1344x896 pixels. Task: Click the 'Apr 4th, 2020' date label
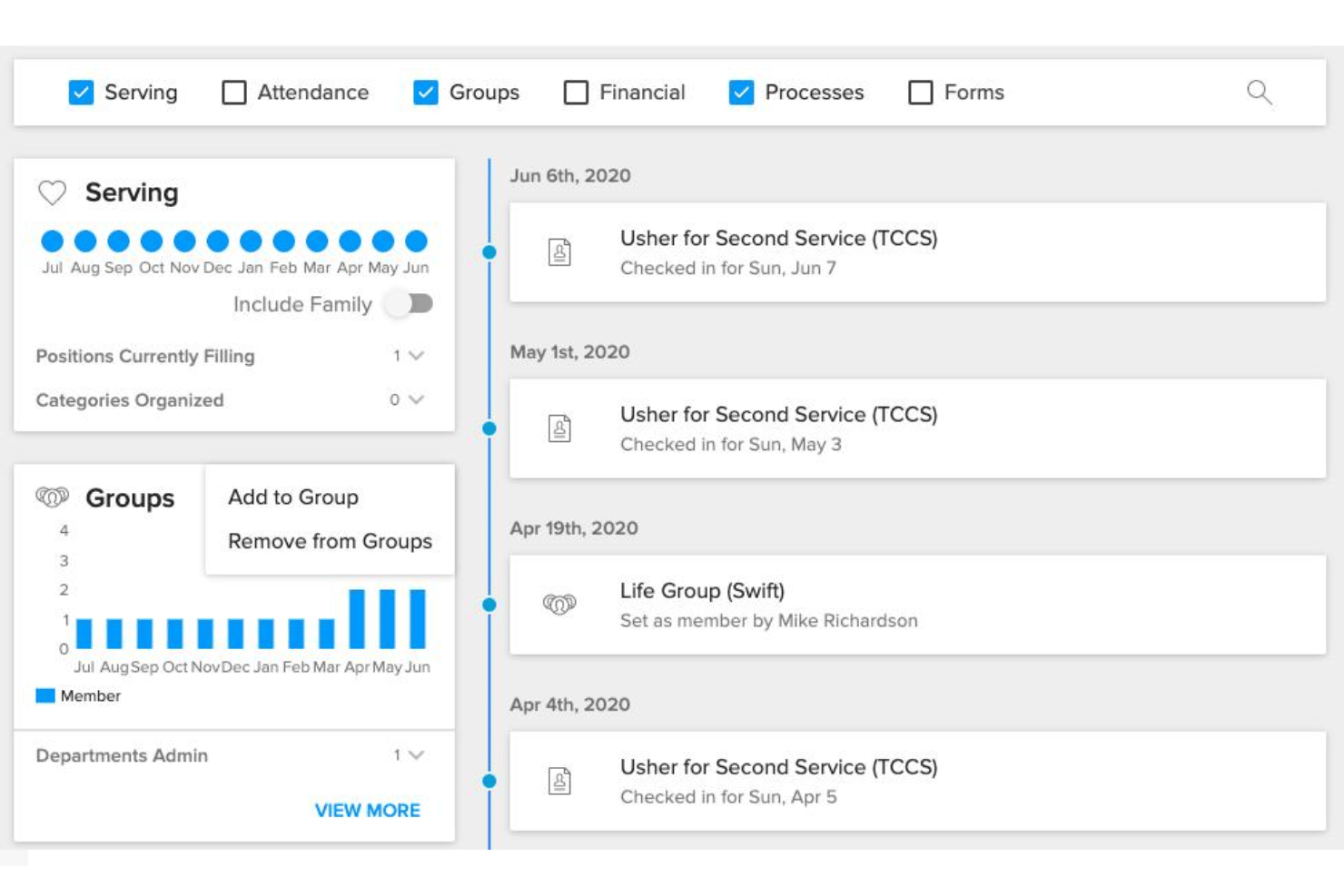[570, 704]
